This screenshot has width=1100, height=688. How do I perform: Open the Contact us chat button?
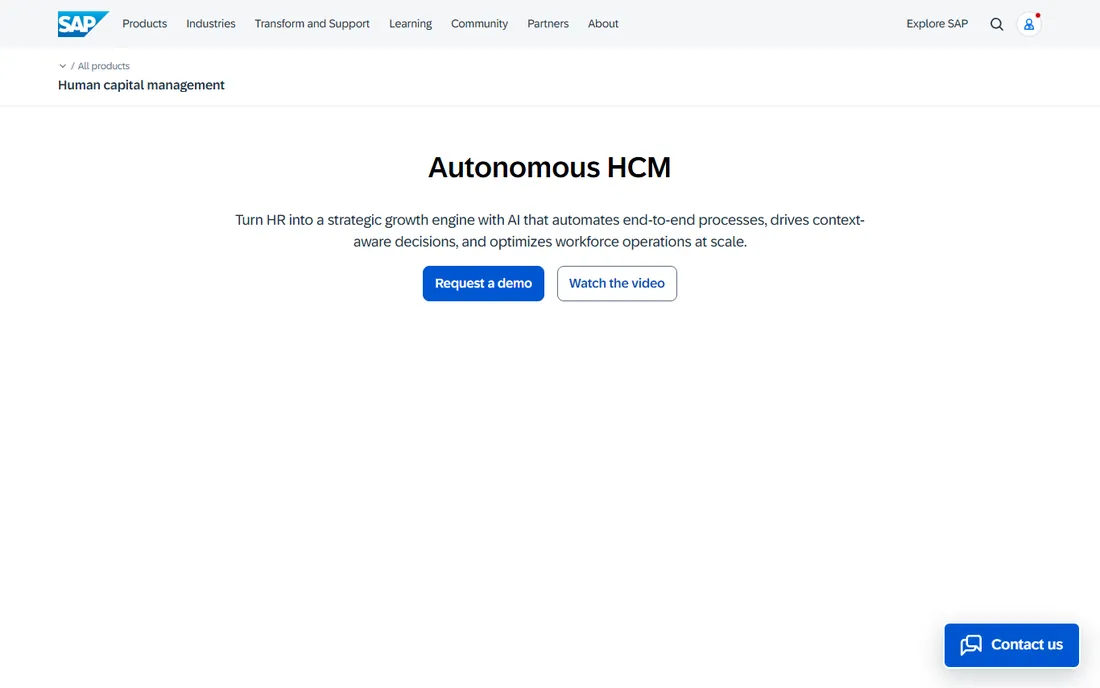pos(1011,645)
